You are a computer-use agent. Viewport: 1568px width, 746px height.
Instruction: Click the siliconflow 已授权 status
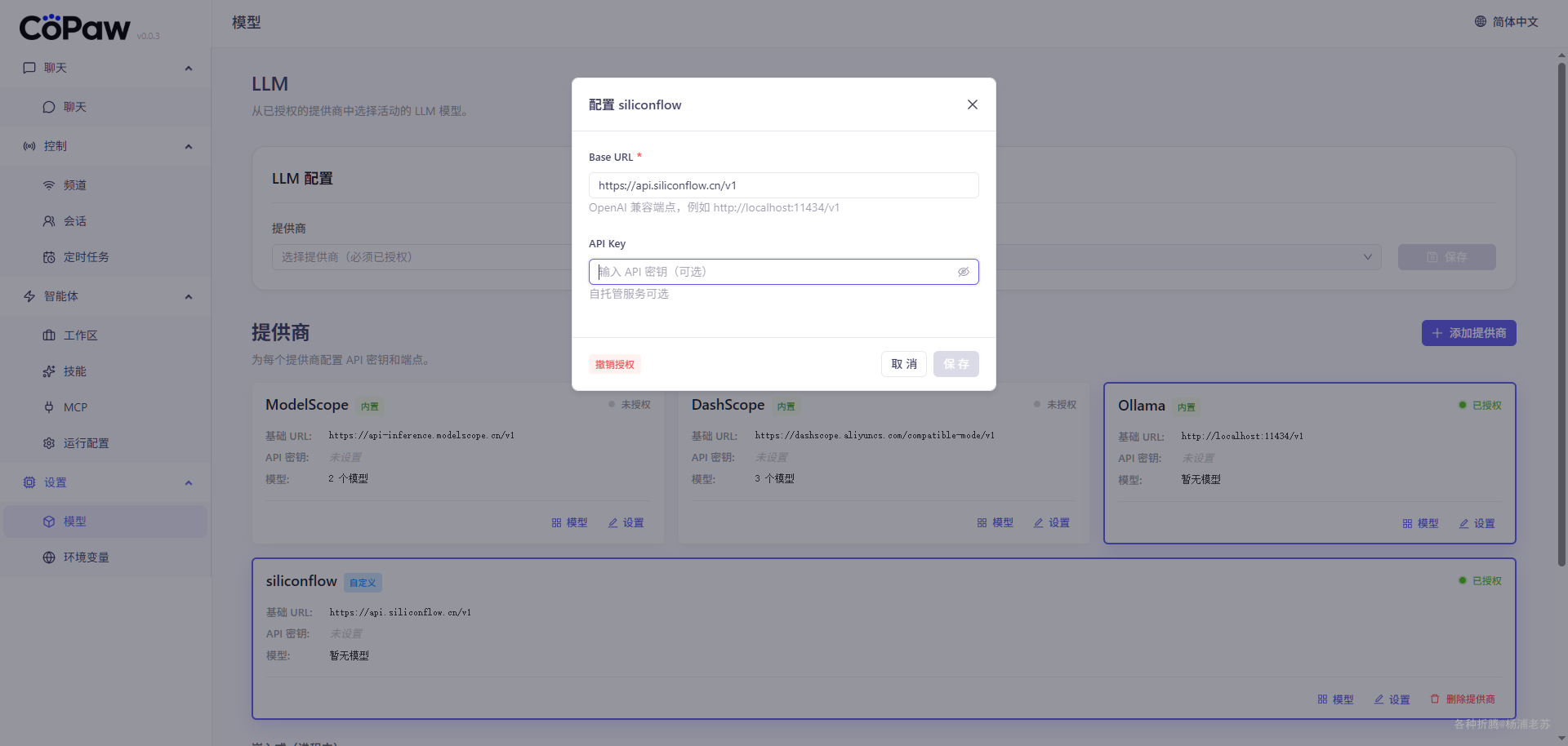(1480, 580)
